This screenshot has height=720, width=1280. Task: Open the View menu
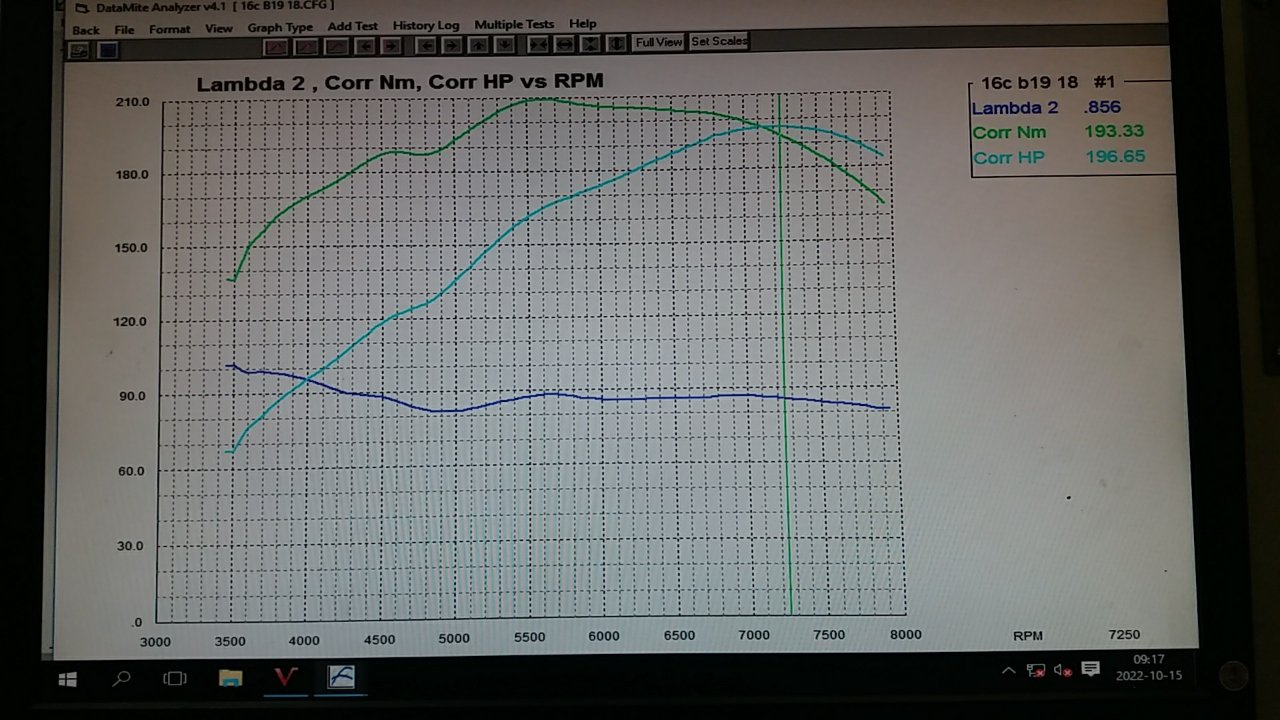[219, 28]
